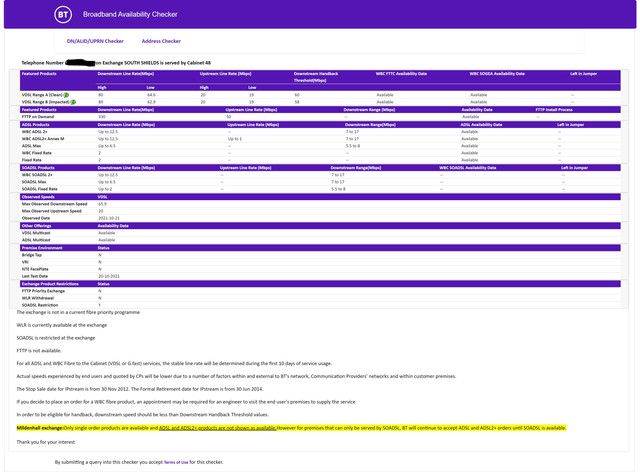Click the ADSL Products section header
The image size is (640, 472).
[x=36, y=124]
